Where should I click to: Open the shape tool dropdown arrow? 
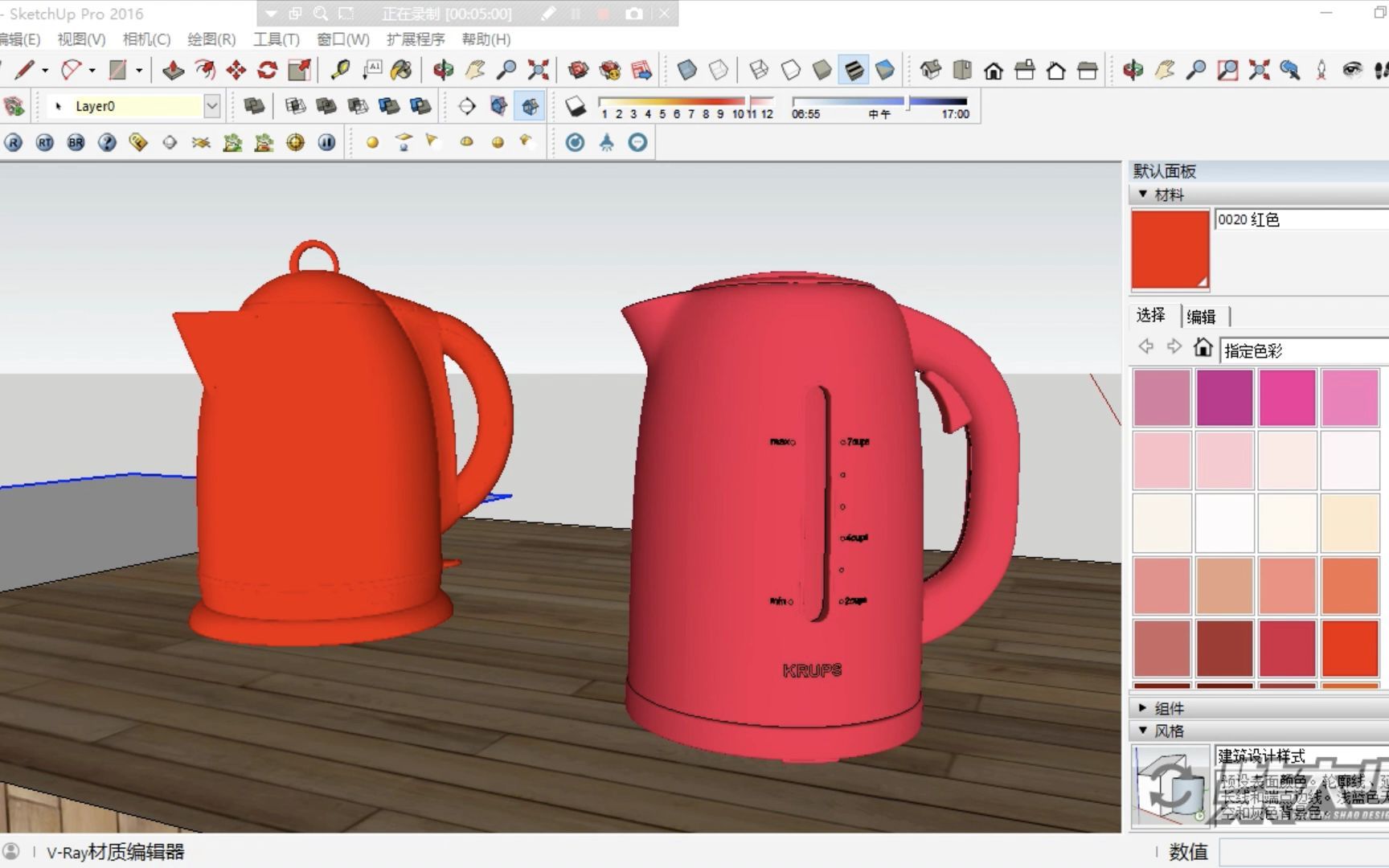point(139,71)
